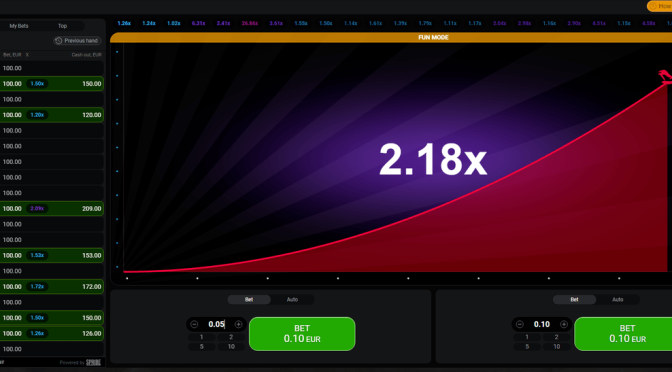The height and width of the screenshot is (372, 672).
Task: Click the 6.31x result in round history
Action: (x=198, y=23)
